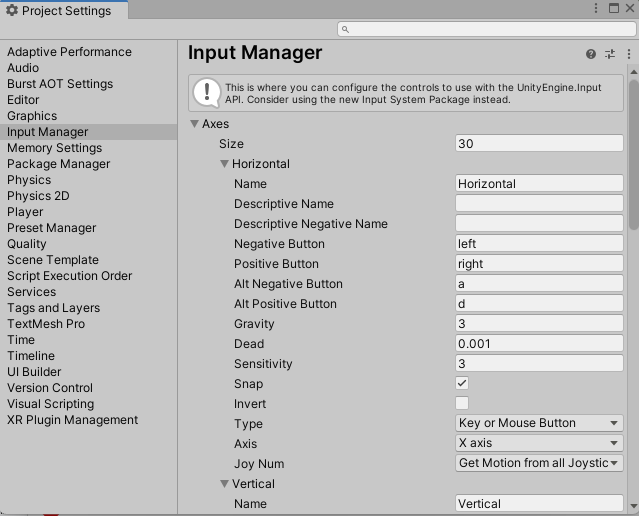Open the Services settings category
The width and height of the screenshot is (639, 516).
click(x=31, y=292)
